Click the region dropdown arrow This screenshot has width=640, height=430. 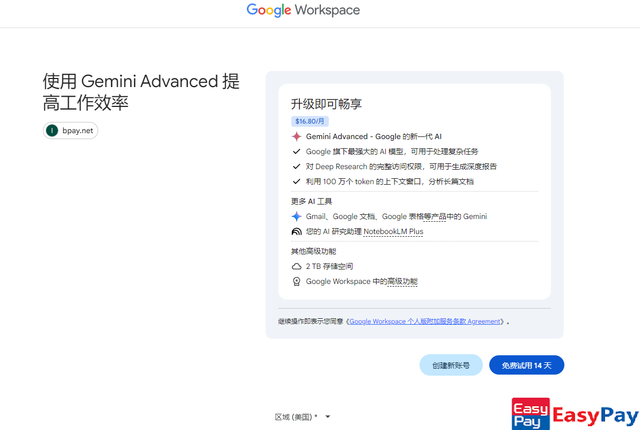click(327, 417)
